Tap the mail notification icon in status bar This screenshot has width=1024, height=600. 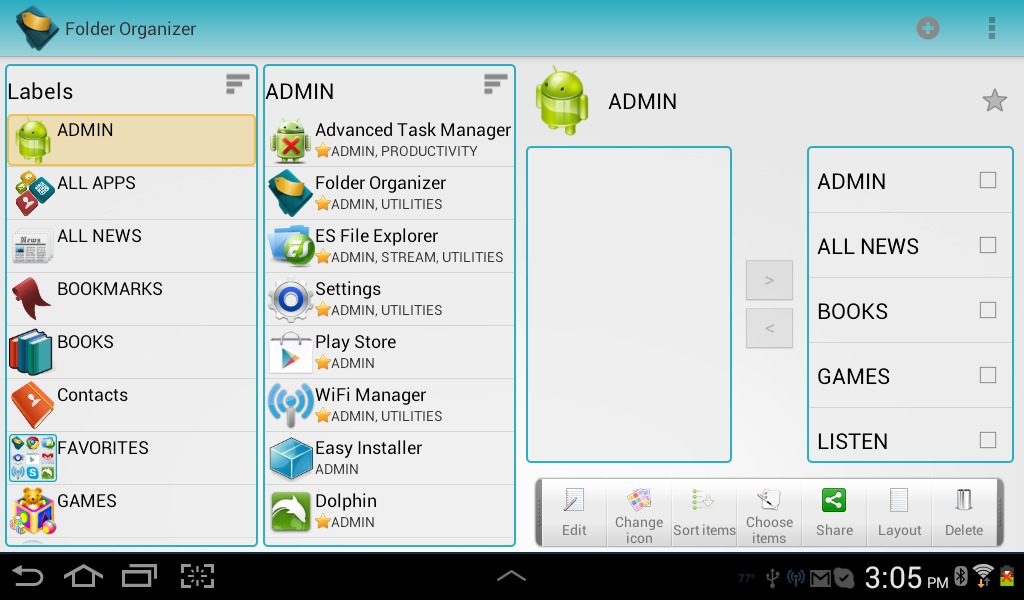[820, 578]
